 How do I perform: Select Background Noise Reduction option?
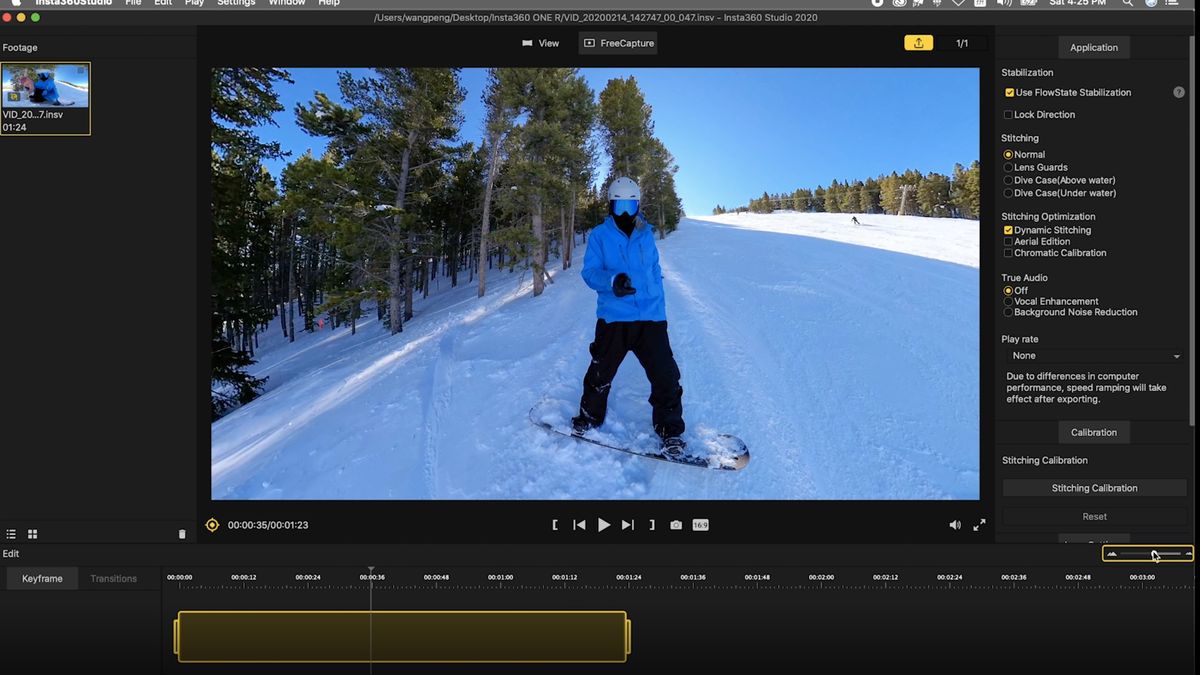point(1008,312)
